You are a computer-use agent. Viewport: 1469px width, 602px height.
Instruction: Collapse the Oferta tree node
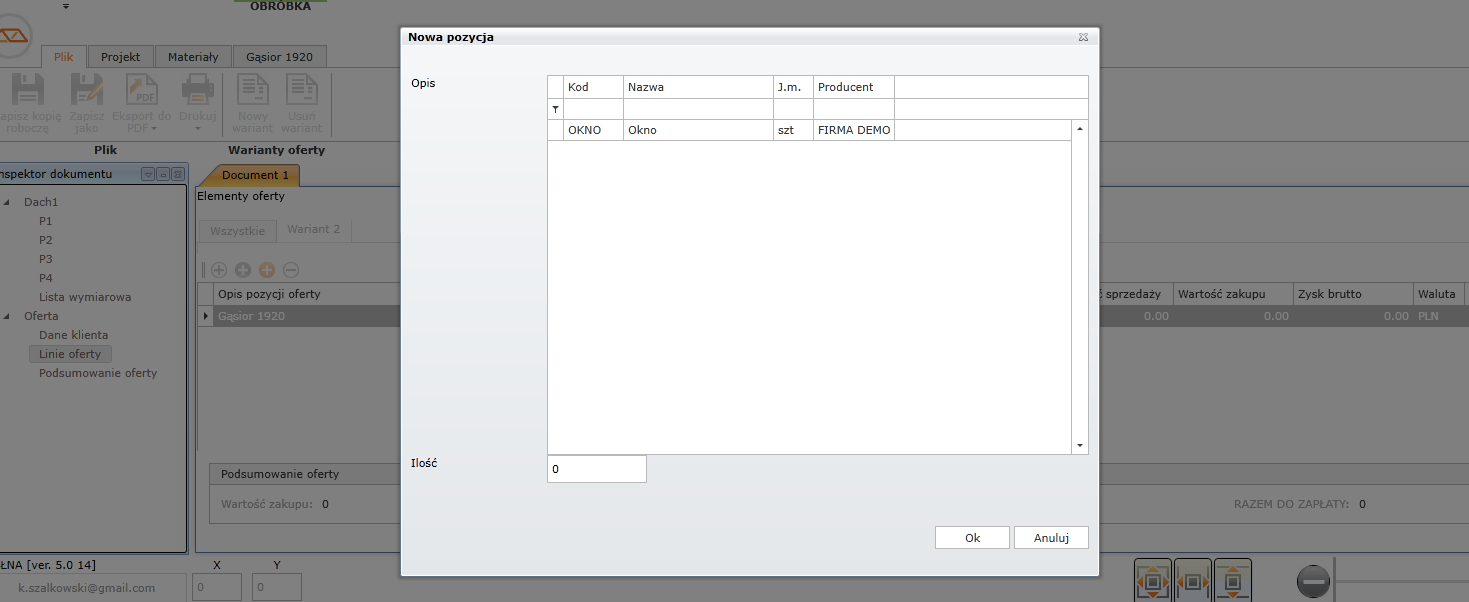[x=8, y=316]
